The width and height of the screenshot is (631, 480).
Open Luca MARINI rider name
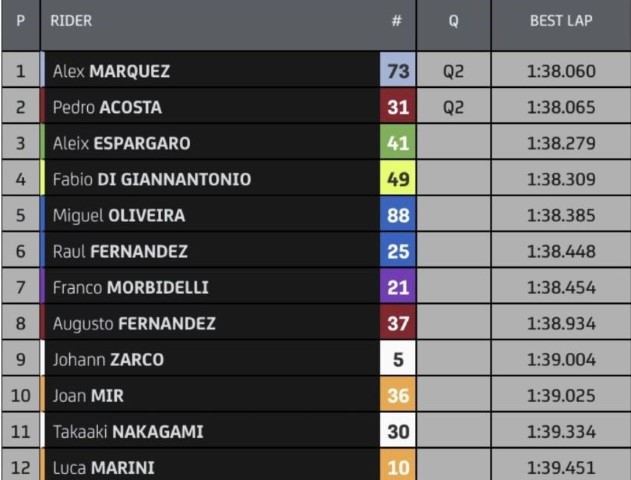coord(103,468)
